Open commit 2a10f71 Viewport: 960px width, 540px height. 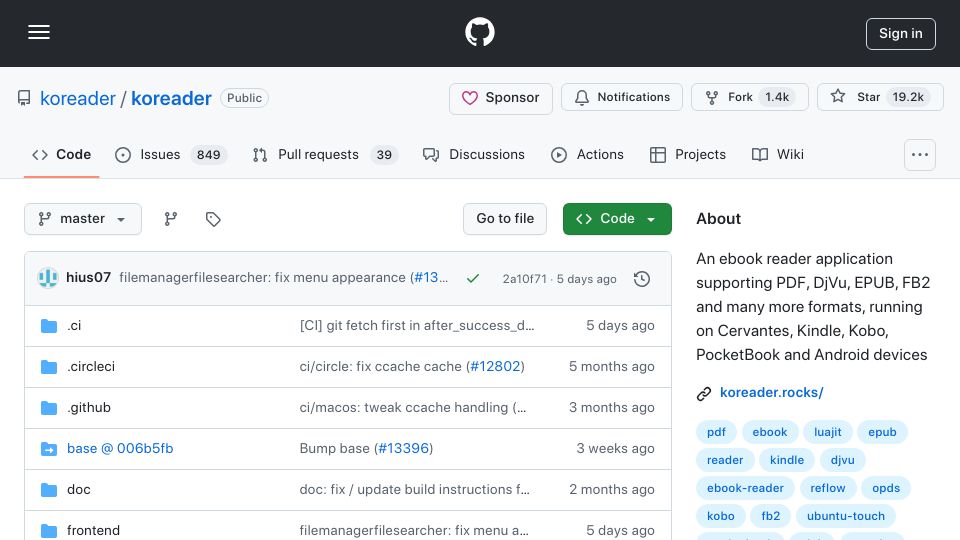524,279
